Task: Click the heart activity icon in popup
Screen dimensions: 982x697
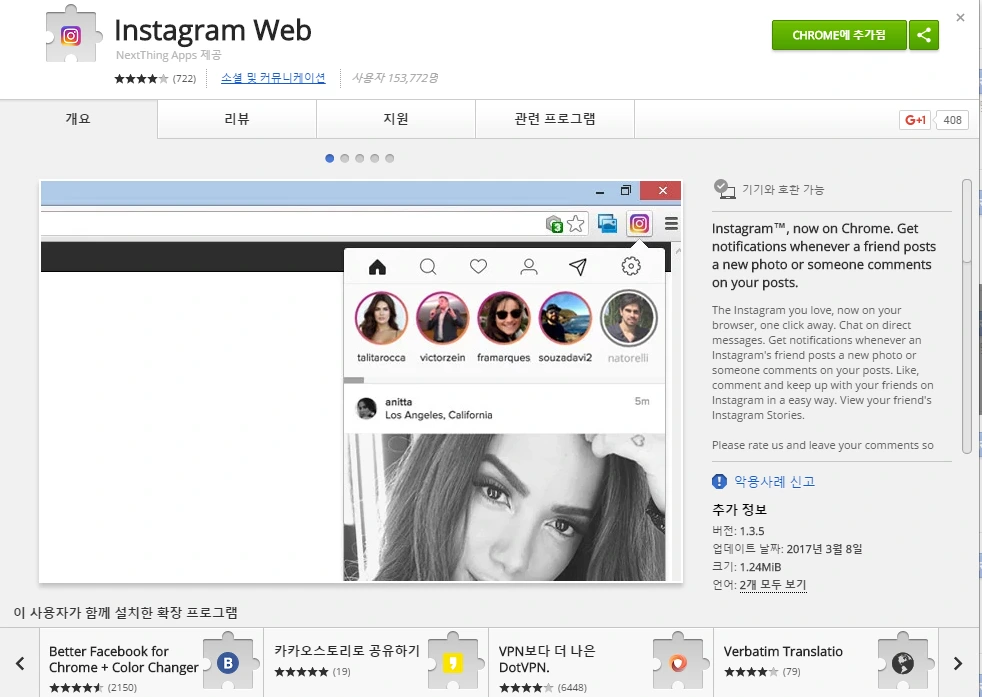Action: coord(478,267)
